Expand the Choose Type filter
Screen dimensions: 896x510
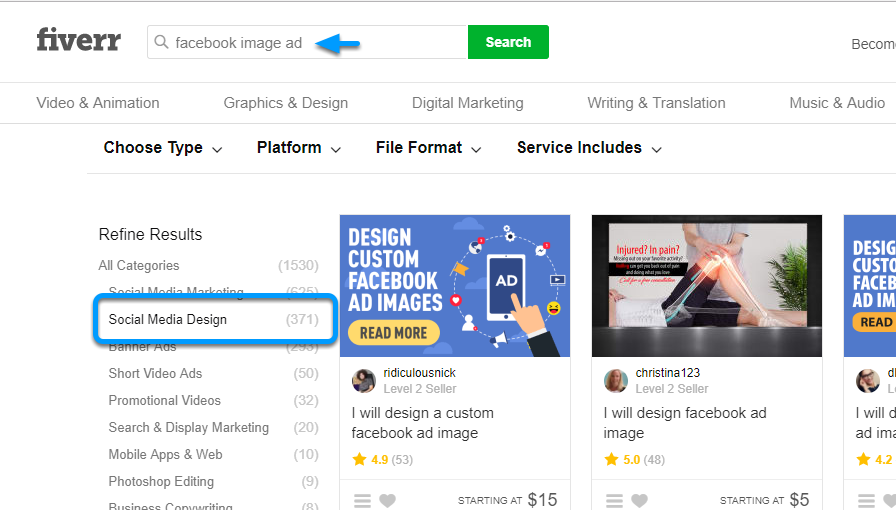(163, 148)
